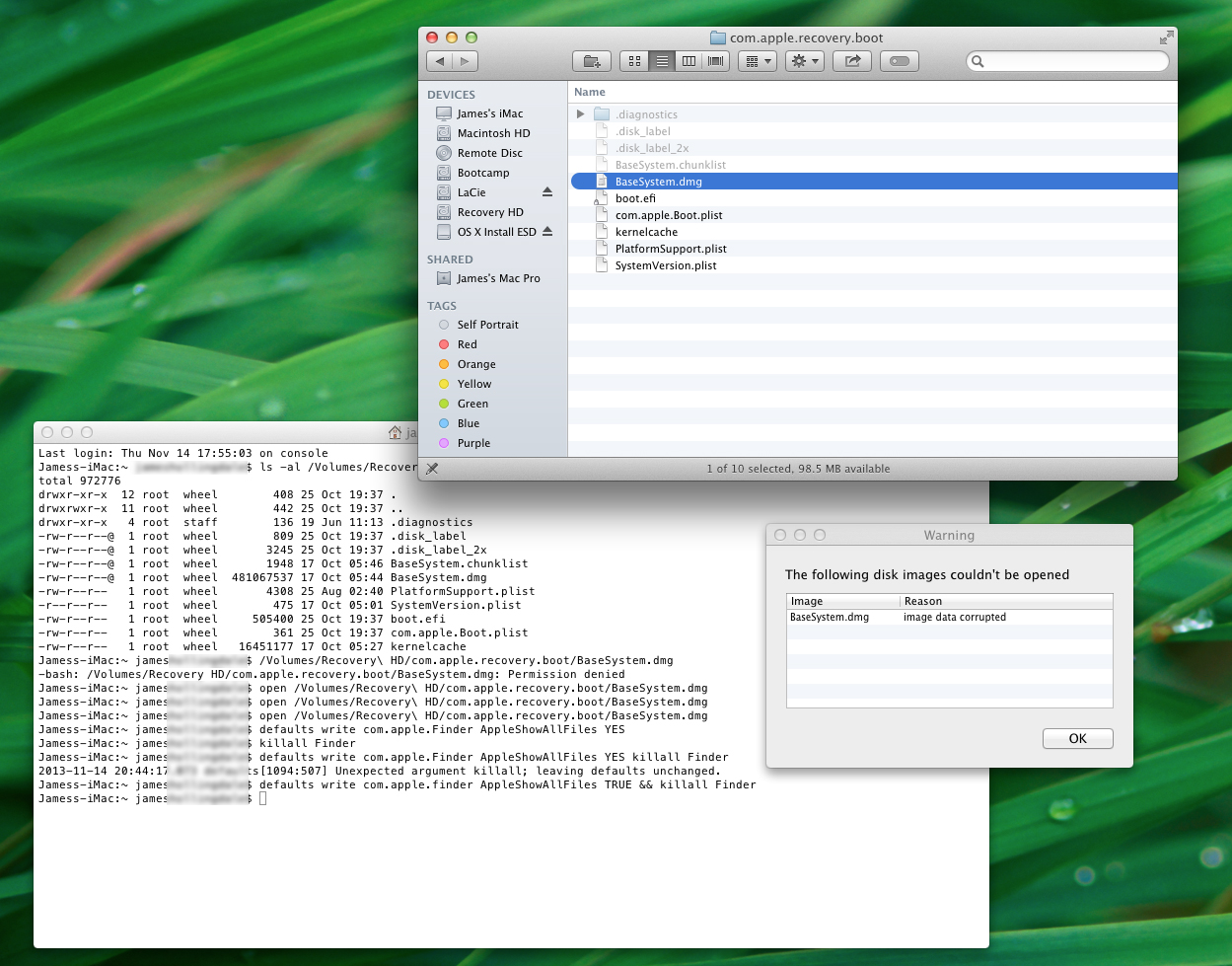1232x966 pixels.
Task: Click the Share toolbar button
Action: pyautogui.click(x=852, y=61)
